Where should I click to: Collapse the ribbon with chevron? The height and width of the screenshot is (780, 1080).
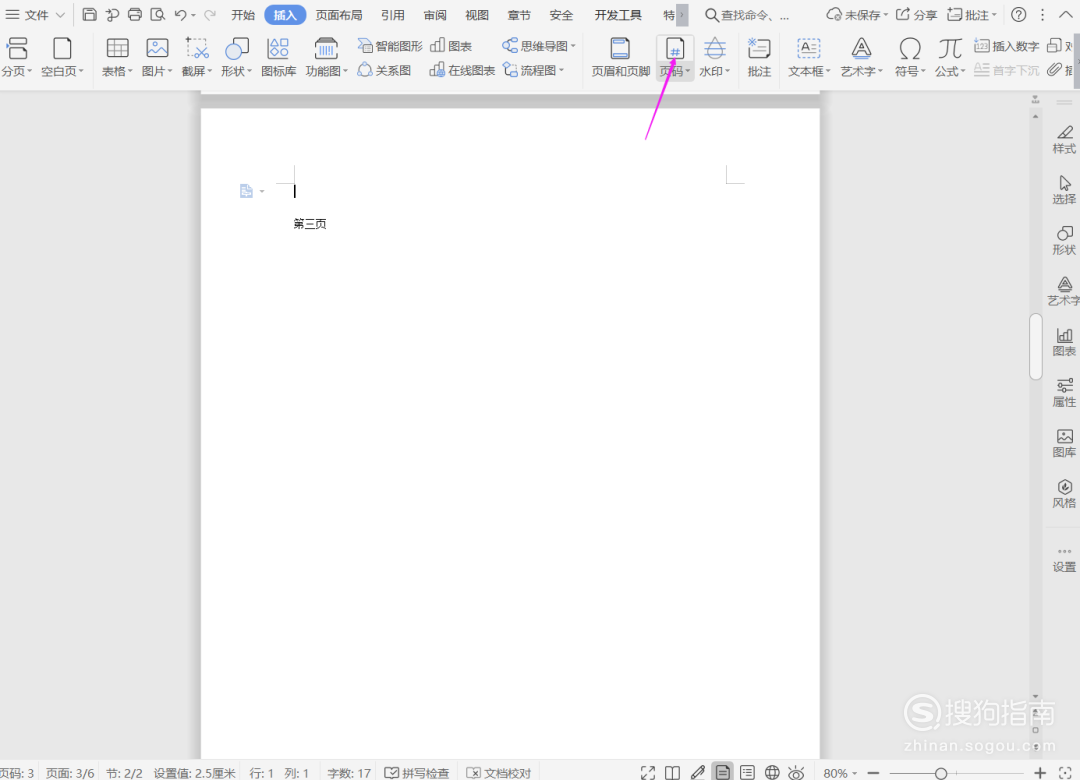pyautogui.click(x=1066, y=14)
